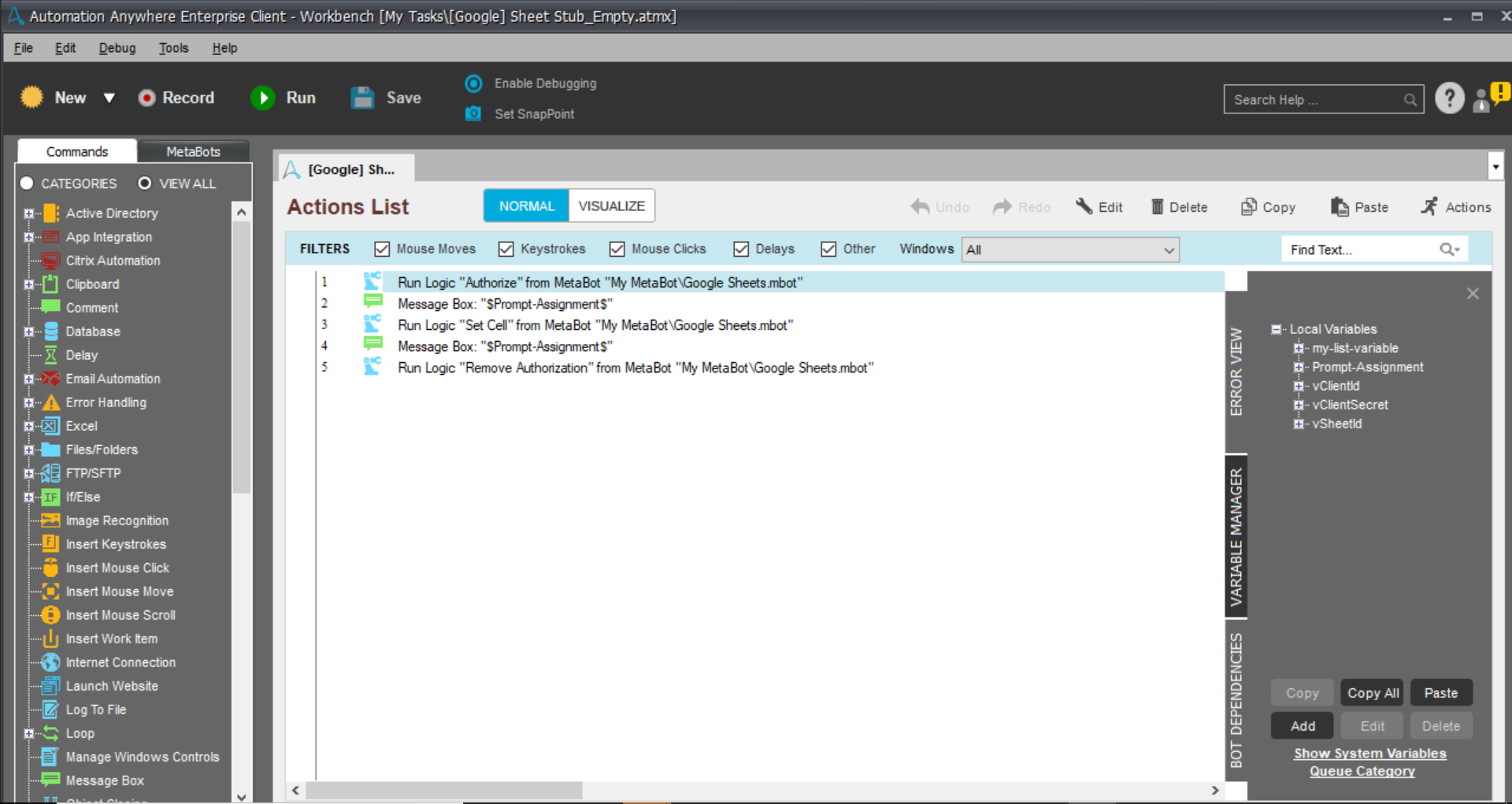Toggle the Other filter checkbox

point(828,250)
